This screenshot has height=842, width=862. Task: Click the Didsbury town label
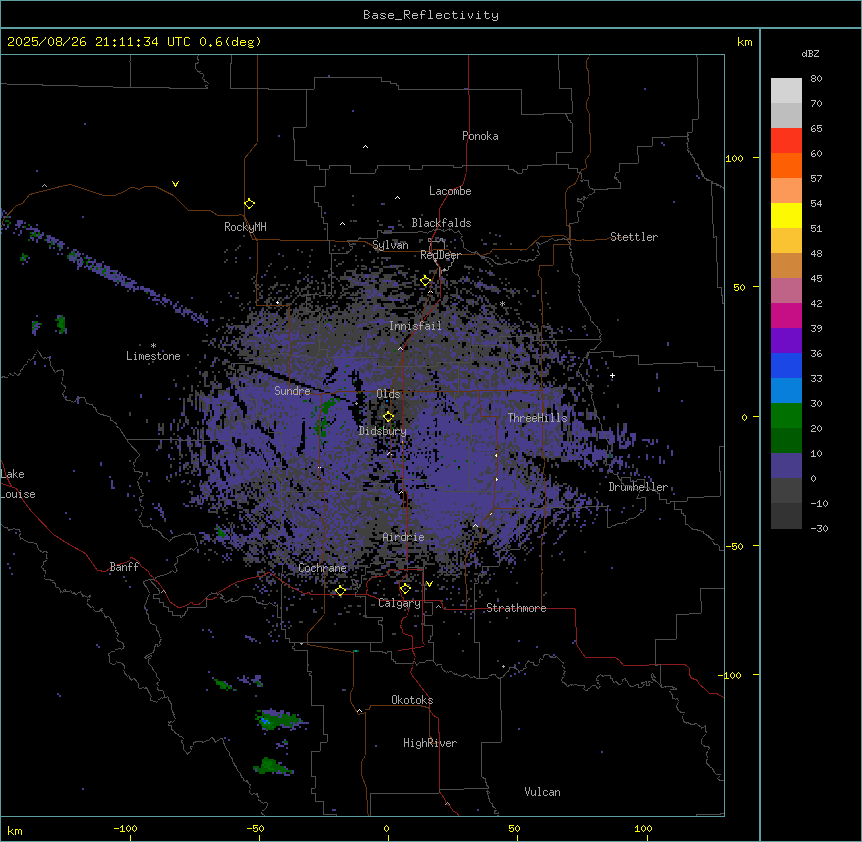pos(383,431)
